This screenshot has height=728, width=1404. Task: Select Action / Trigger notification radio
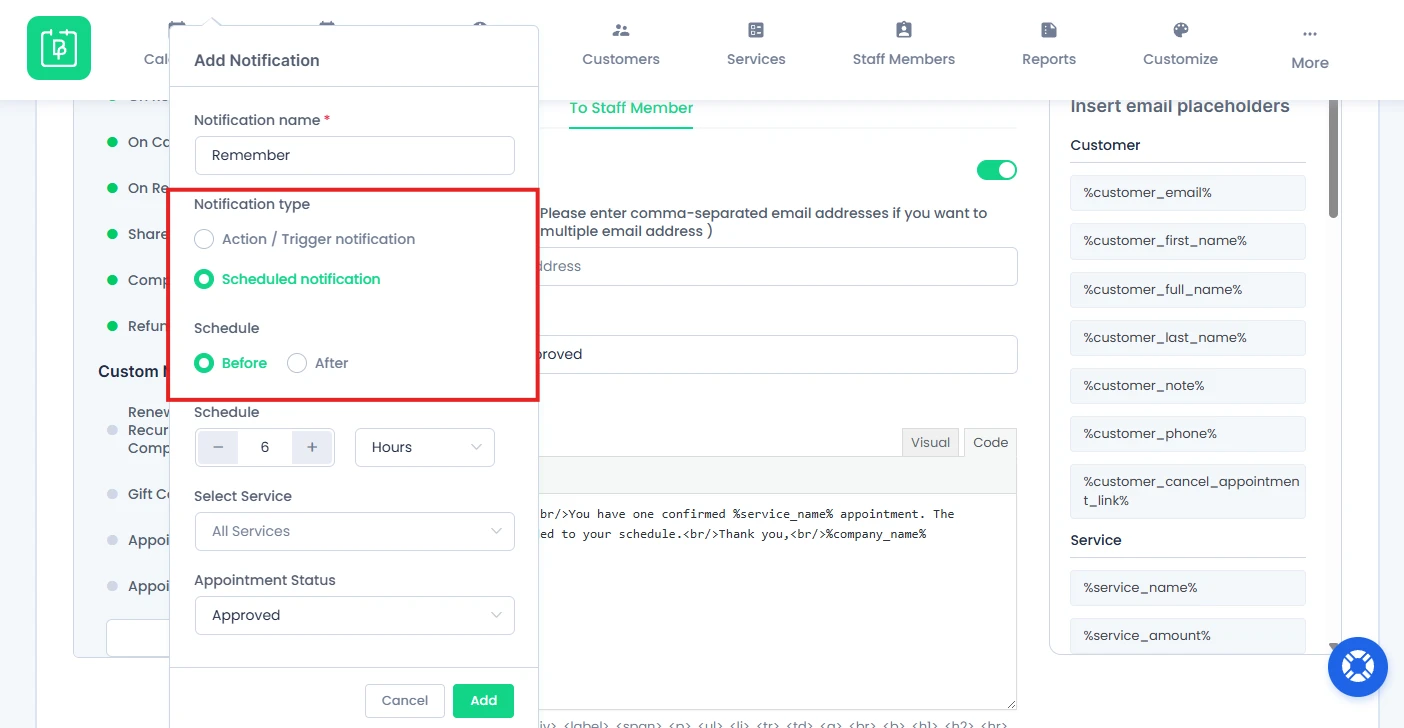204,239
